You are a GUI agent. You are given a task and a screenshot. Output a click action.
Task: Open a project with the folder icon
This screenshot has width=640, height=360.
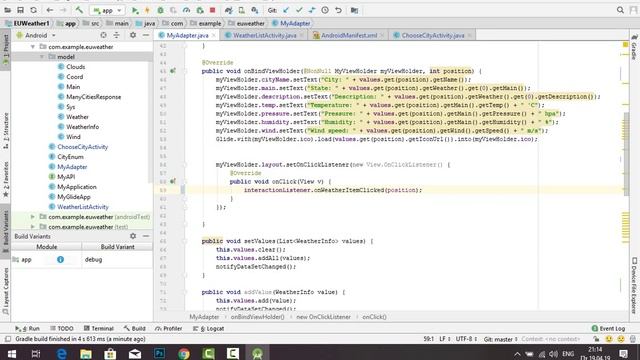(x=7, y=10)
